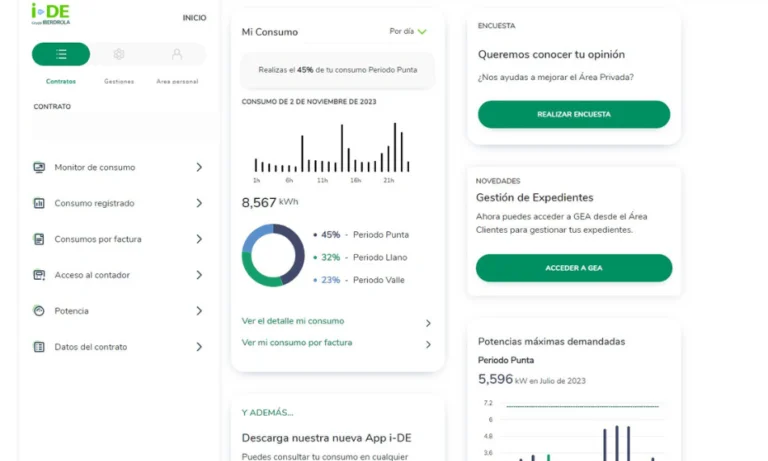Open Ver el detalle mi consumo link
Screen dimensions: 768x461
tap(293, 321)
